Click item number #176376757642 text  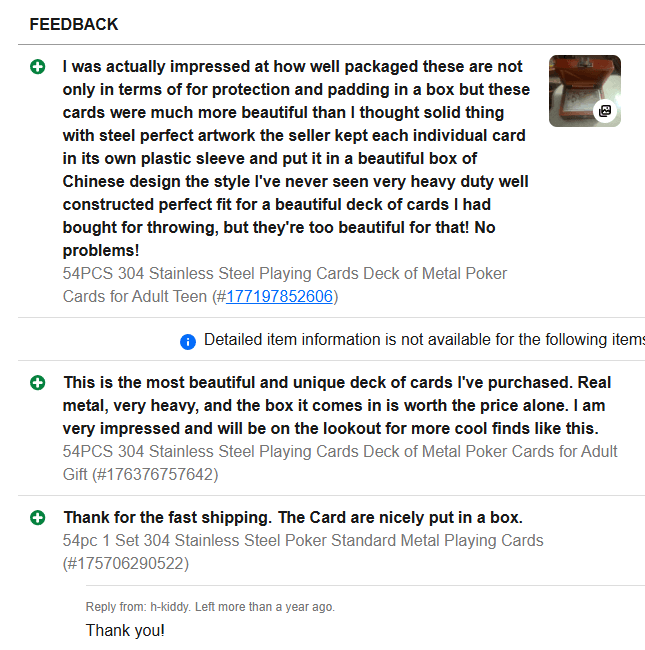(155, 475)
